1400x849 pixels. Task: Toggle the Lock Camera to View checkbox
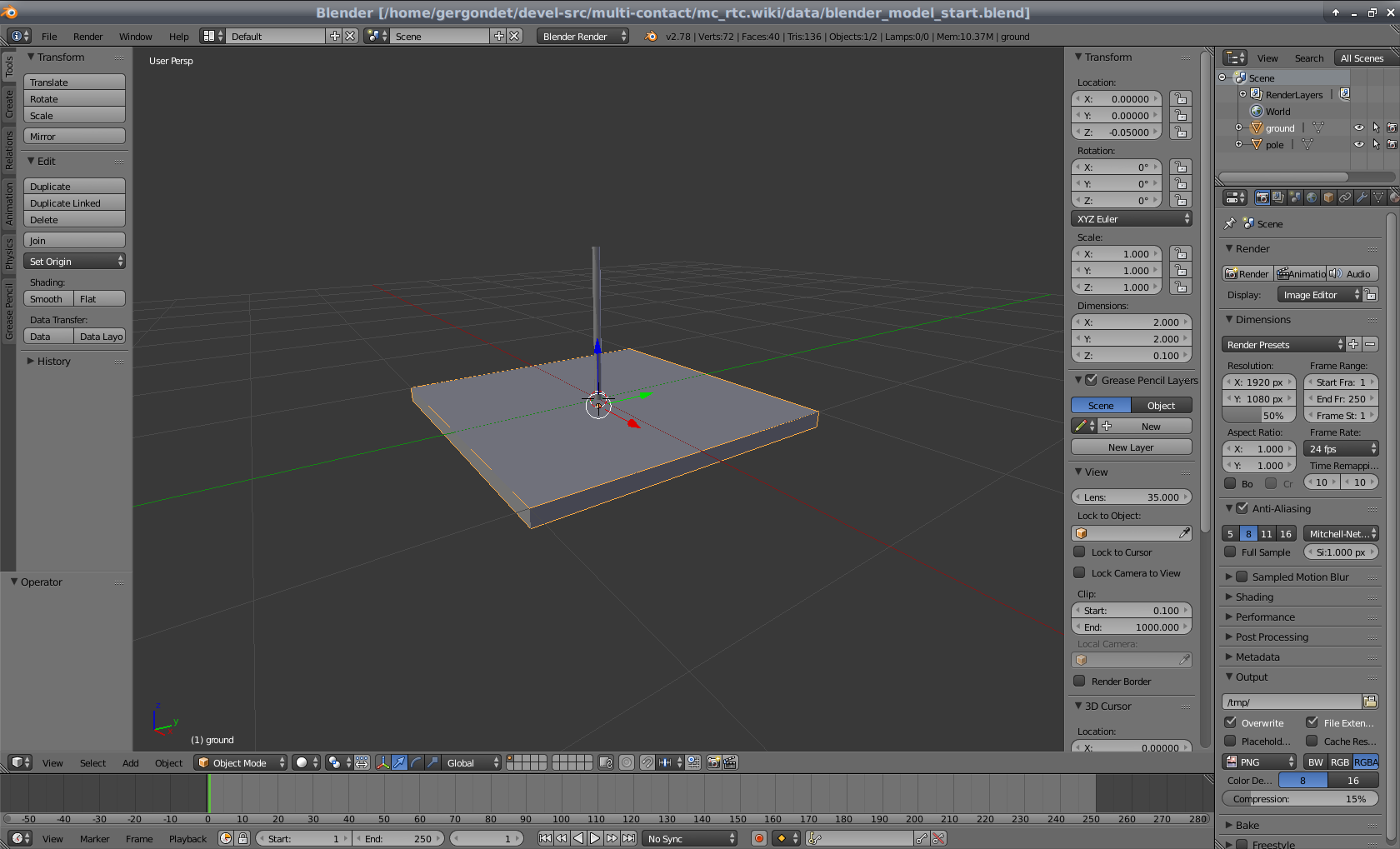(x=1081, y=572)
